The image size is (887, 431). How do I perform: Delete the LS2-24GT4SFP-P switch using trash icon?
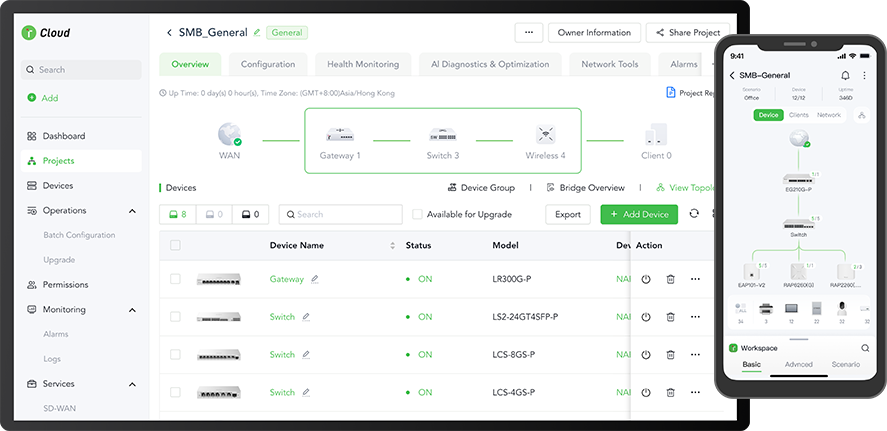670,317
